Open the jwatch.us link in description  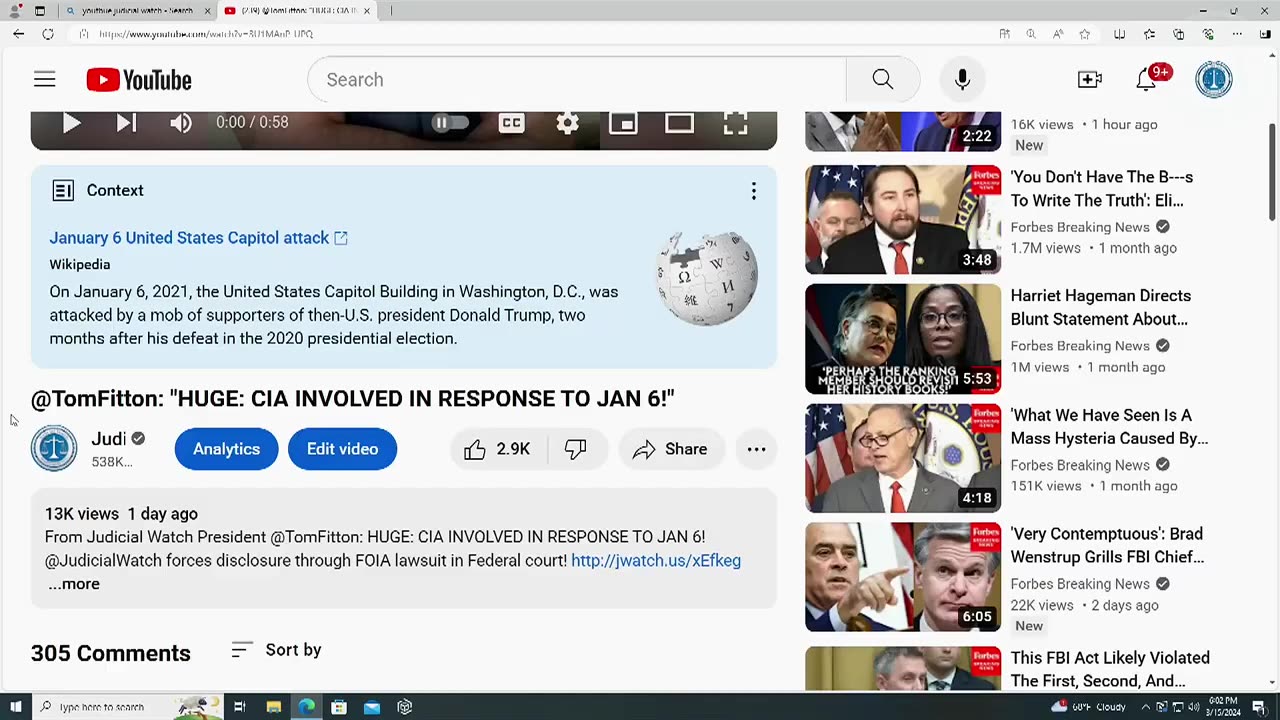(x=656, y=561)
